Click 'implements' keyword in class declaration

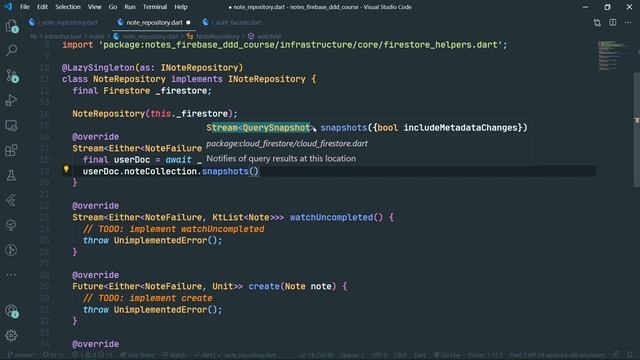tap(197, 79)
